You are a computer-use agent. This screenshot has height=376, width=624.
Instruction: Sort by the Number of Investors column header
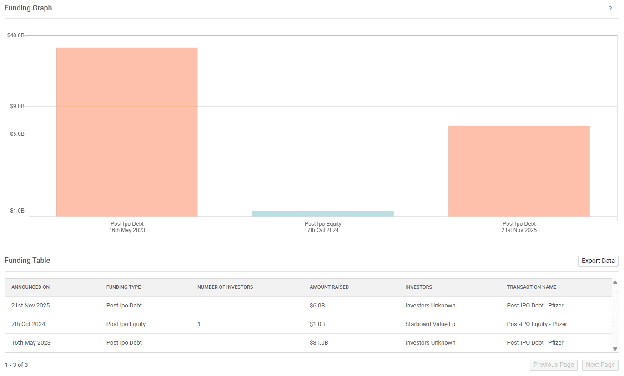coord(225,287)
